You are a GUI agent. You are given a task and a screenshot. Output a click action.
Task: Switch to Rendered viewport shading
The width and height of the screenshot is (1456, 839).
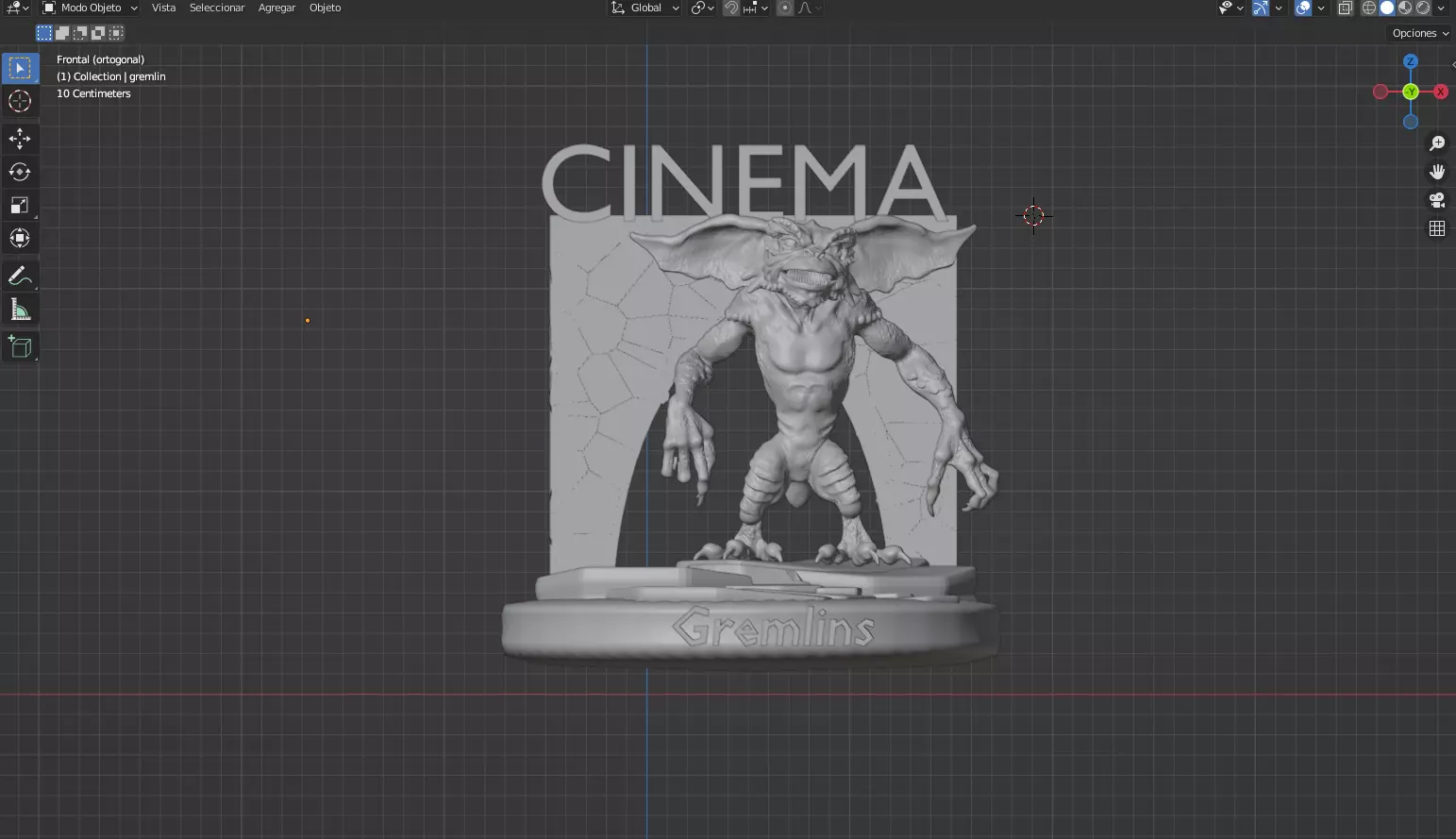pyautogui.click(x=1423, y=8)
